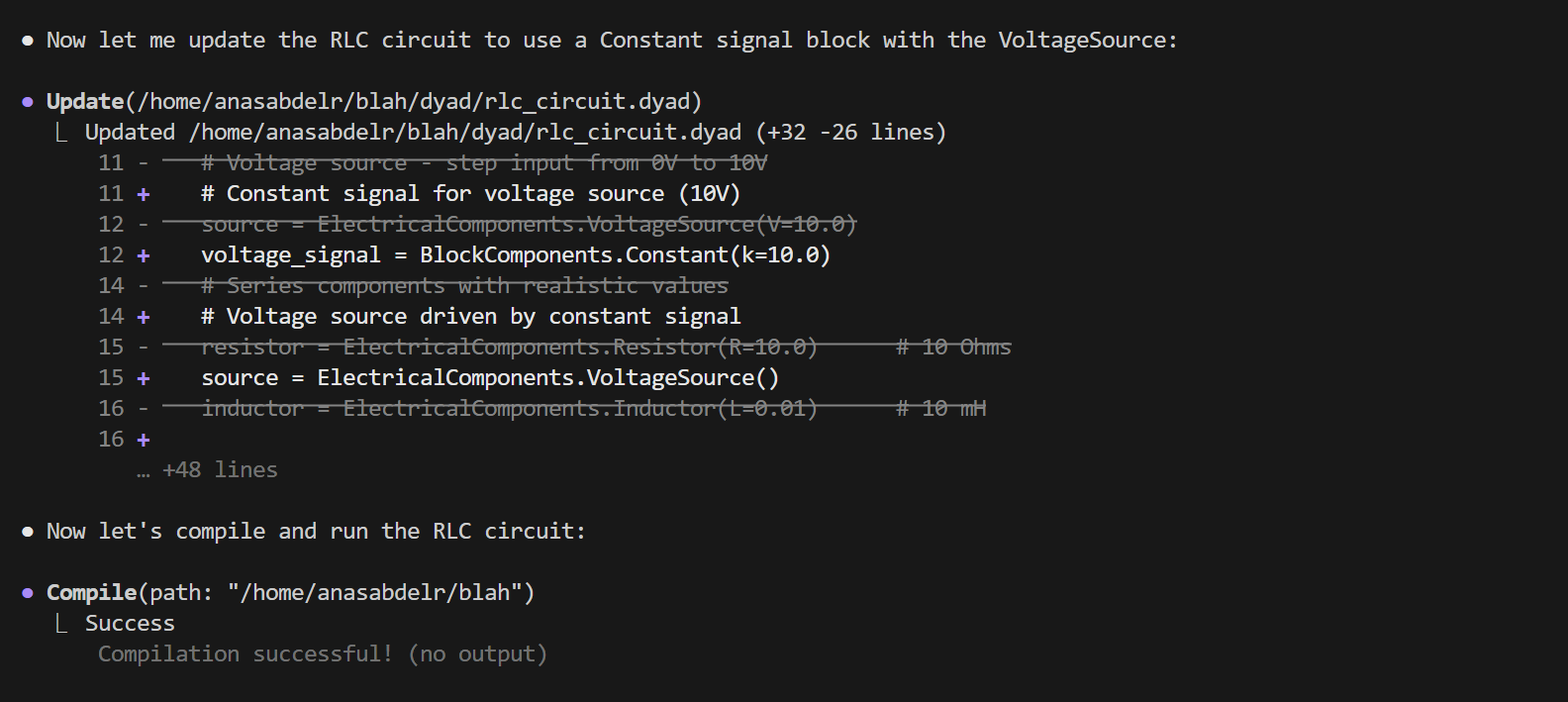1568x702 pixels.
Task: Click the plus marker on added line 11
Action: [144, 194]
